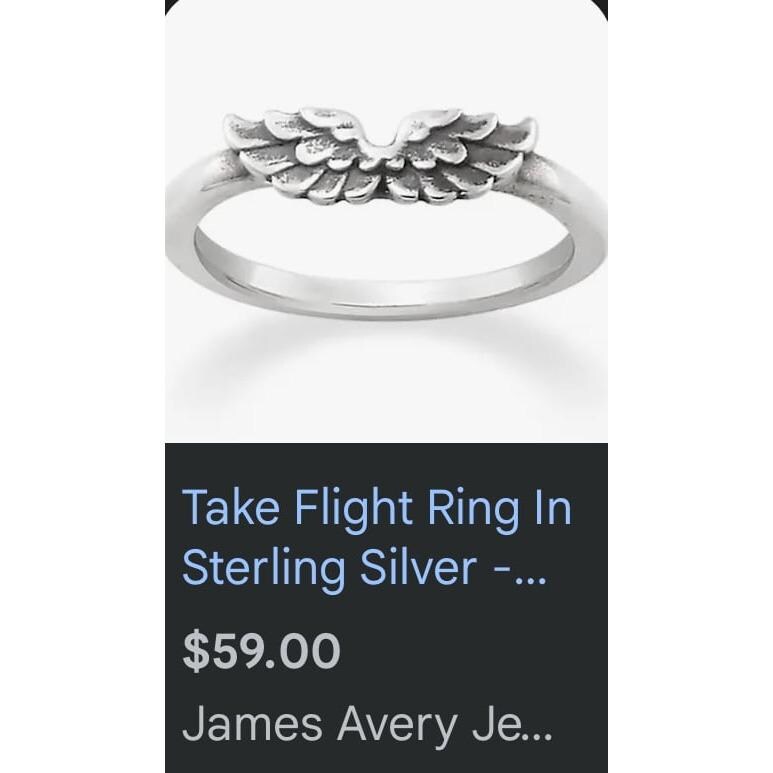The width and height of the screenshot is (773, 773).
Task: Click the truncated "Je..." seller text
Action: [x=513, y=724]
